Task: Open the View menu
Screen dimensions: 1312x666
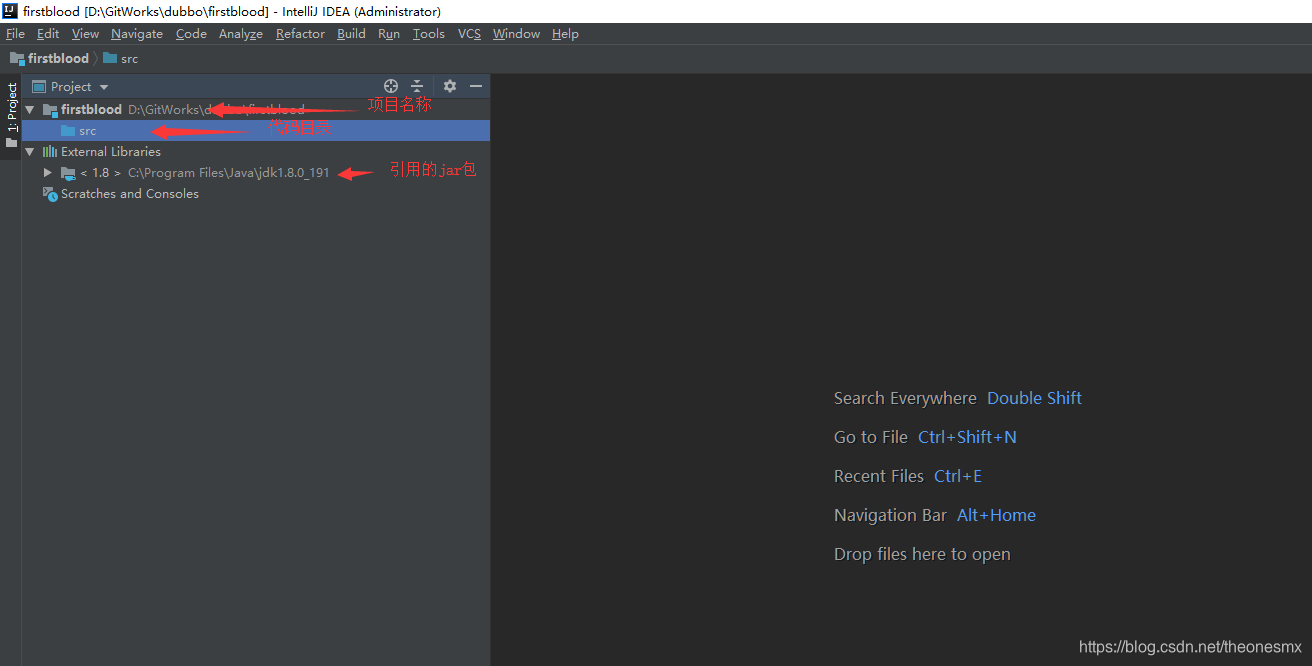Action: (x=85, y=34)
